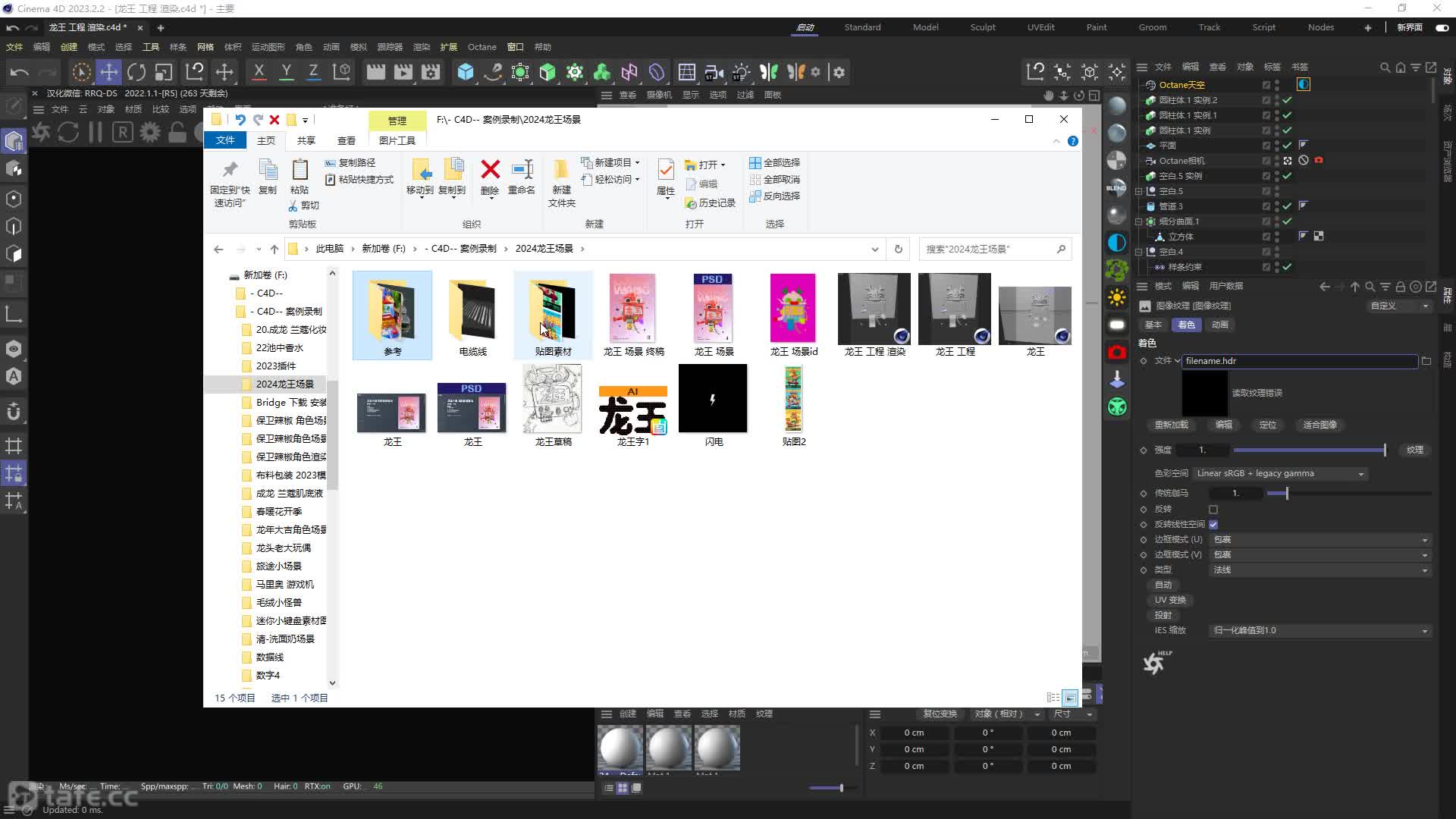
Task: Toggle layer box for Octane天空 object
Action: (1266, 85)
